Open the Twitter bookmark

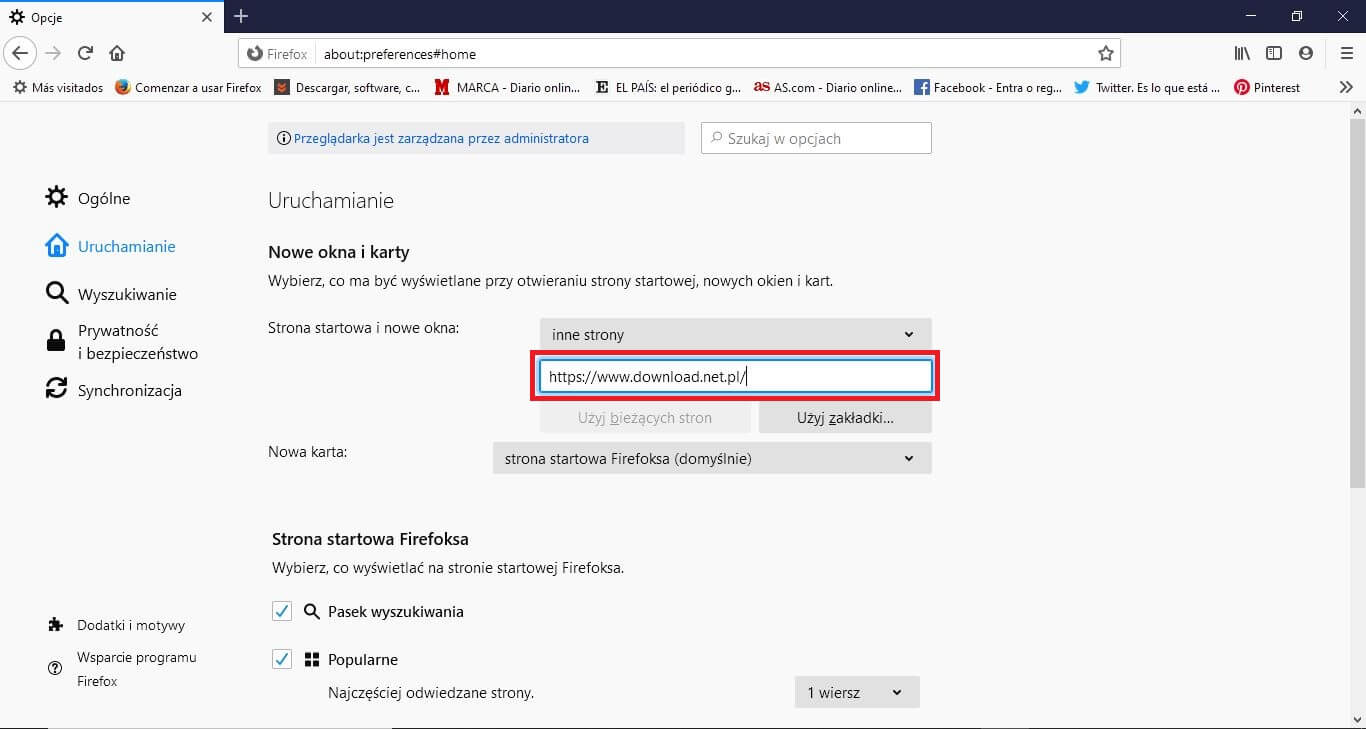[x=1147, y=88]
